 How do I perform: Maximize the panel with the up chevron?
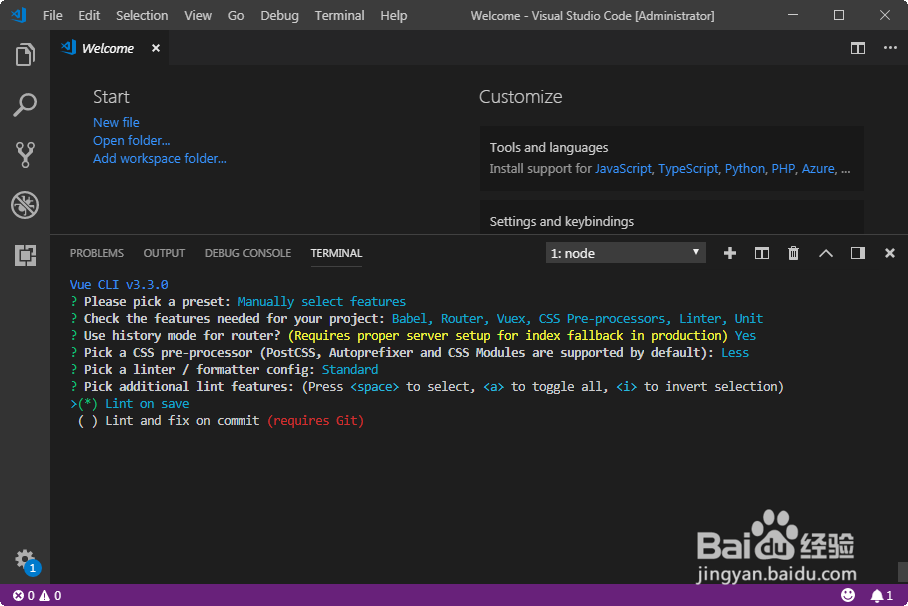pyautogui.click(x=826, y=253)
